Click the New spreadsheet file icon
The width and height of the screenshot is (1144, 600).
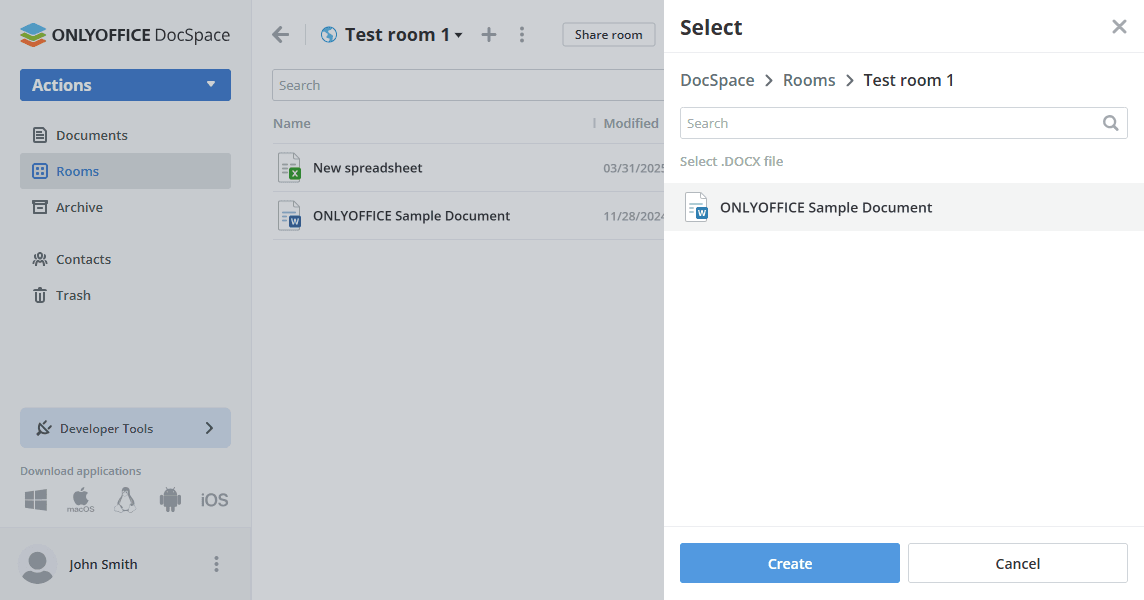[x=289, y=167]
